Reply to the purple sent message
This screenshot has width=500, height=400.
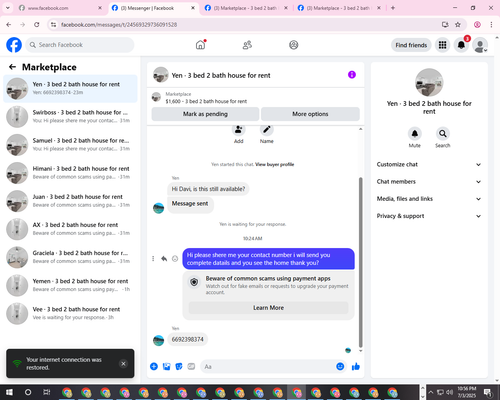164,259
